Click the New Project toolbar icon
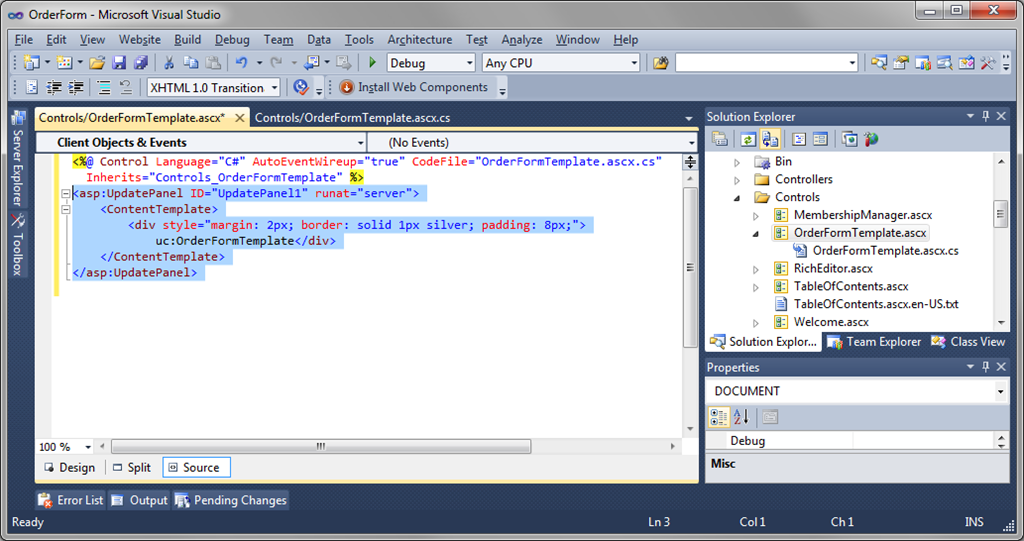Image resolution: width=1024 pixels, height=541 pixels. coord(31,63)
